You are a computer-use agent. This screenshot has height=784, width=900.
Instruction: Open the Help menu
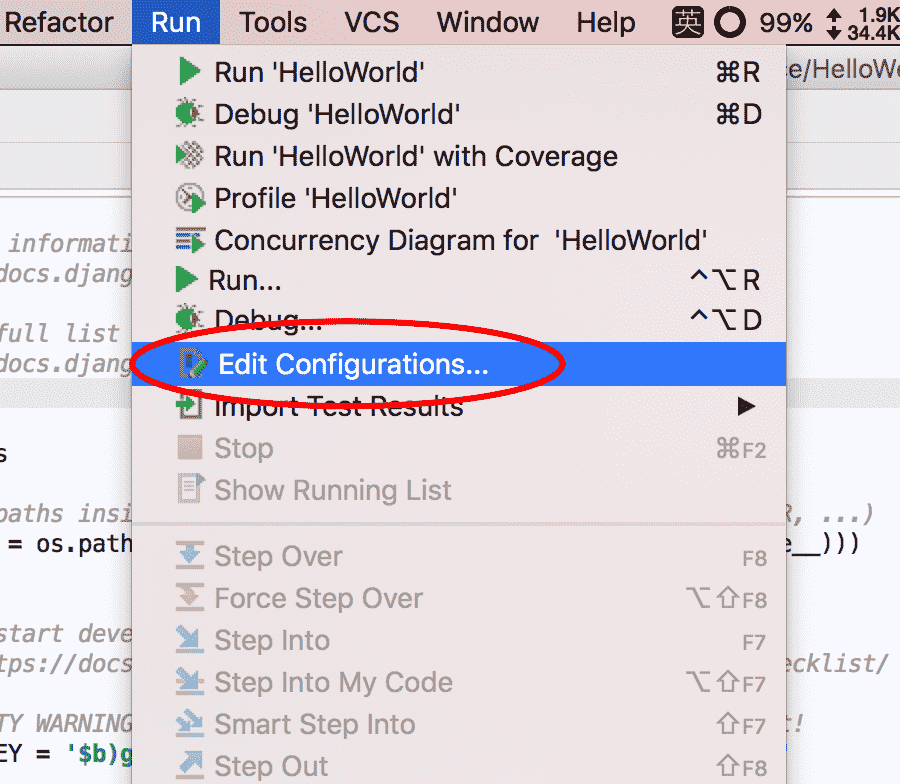tap(606, 22)
